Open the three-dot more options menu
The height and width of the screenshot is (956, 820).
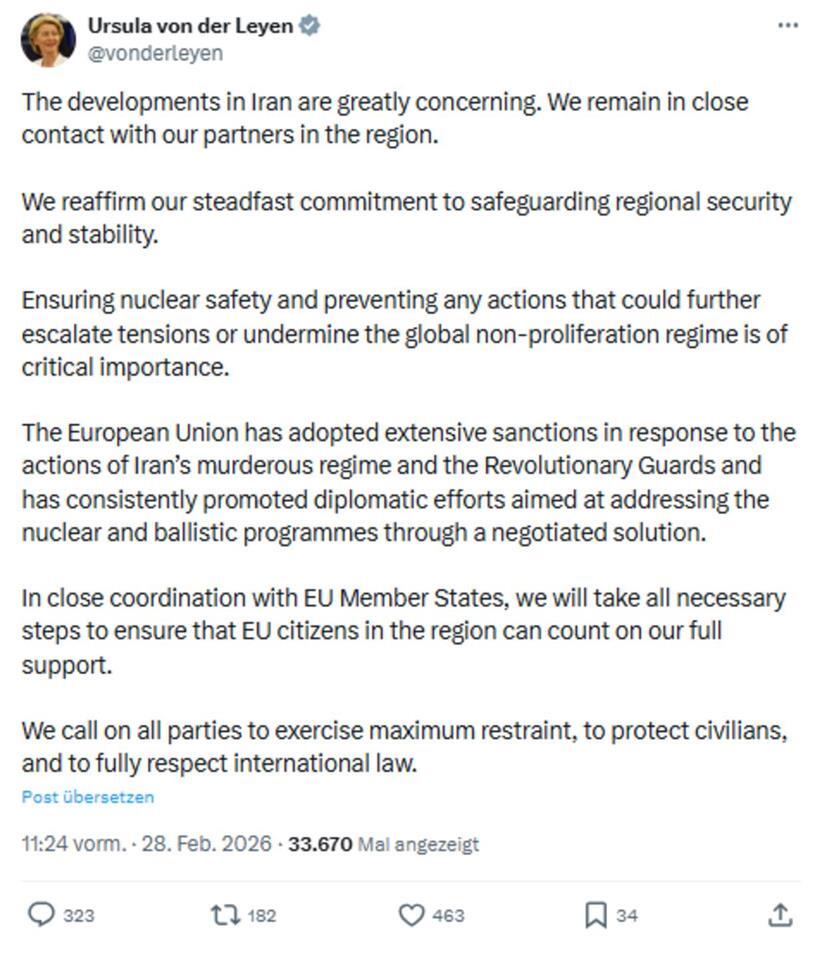pos(788,26)
